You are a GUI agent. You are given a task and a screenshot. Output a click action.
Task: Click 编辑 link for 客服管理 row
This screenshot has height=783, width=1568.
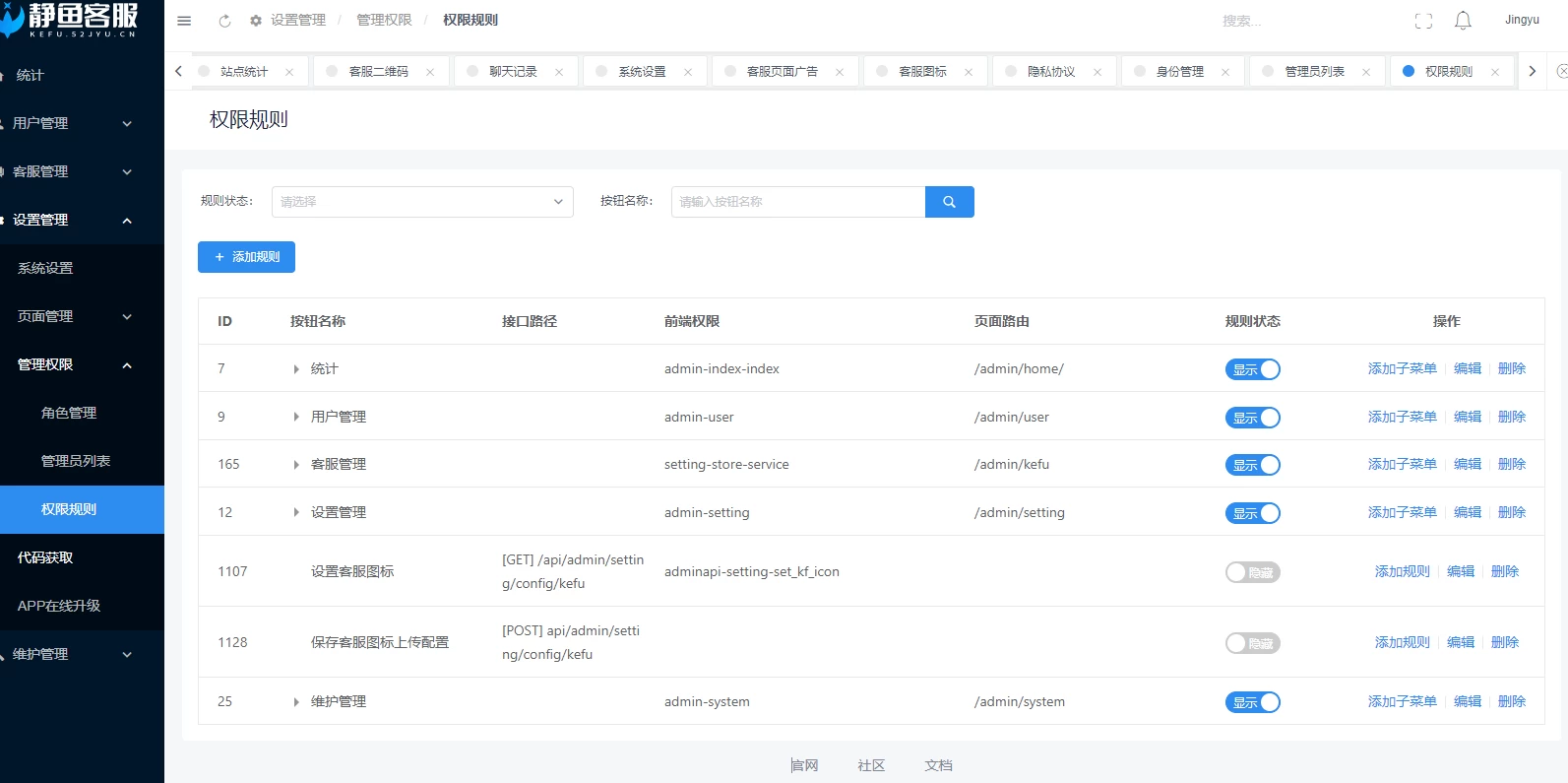(x=1467, y=464)
